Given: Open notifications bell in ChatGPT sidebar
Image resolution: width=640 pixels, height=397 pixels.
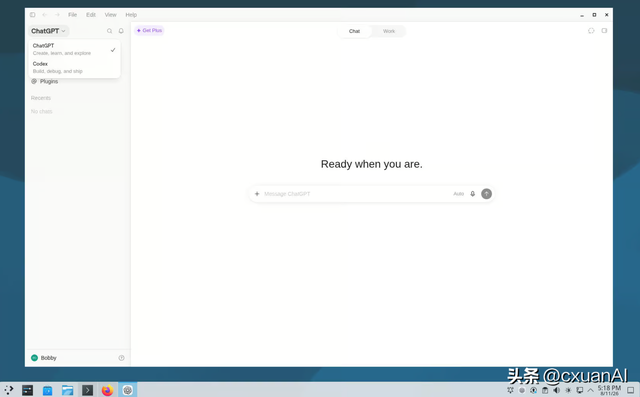Looking at the screenshot, I should coord(121,31).
